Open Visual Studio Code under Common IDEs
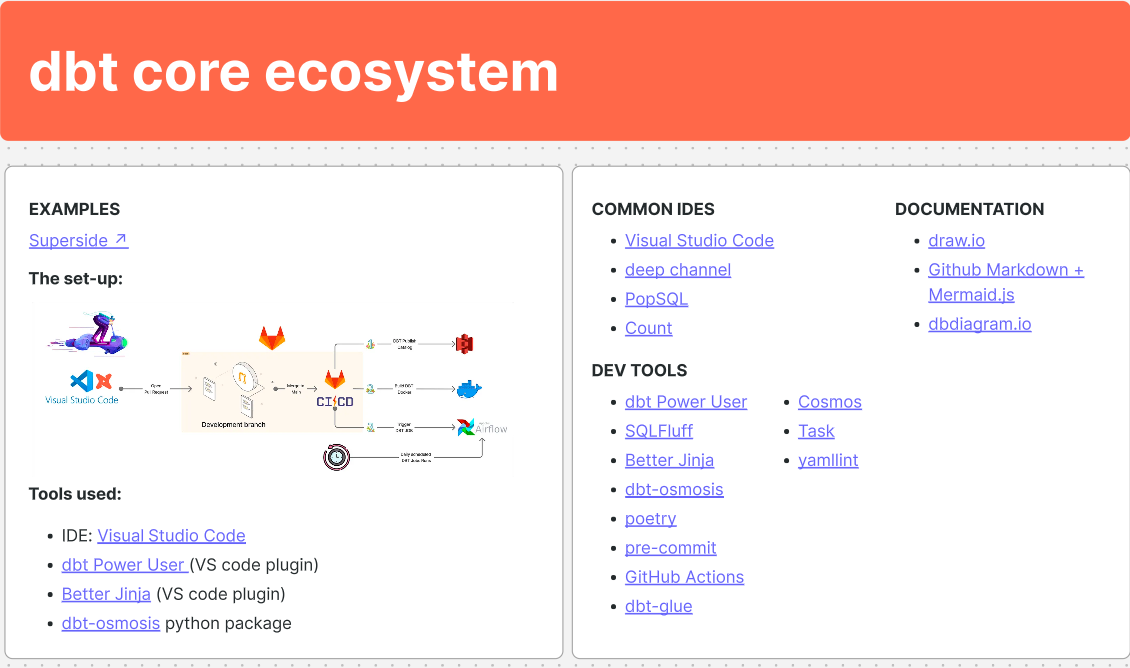Image resolution: width=1130 pixels, height=668 pixels. click(x=699, y=241)
